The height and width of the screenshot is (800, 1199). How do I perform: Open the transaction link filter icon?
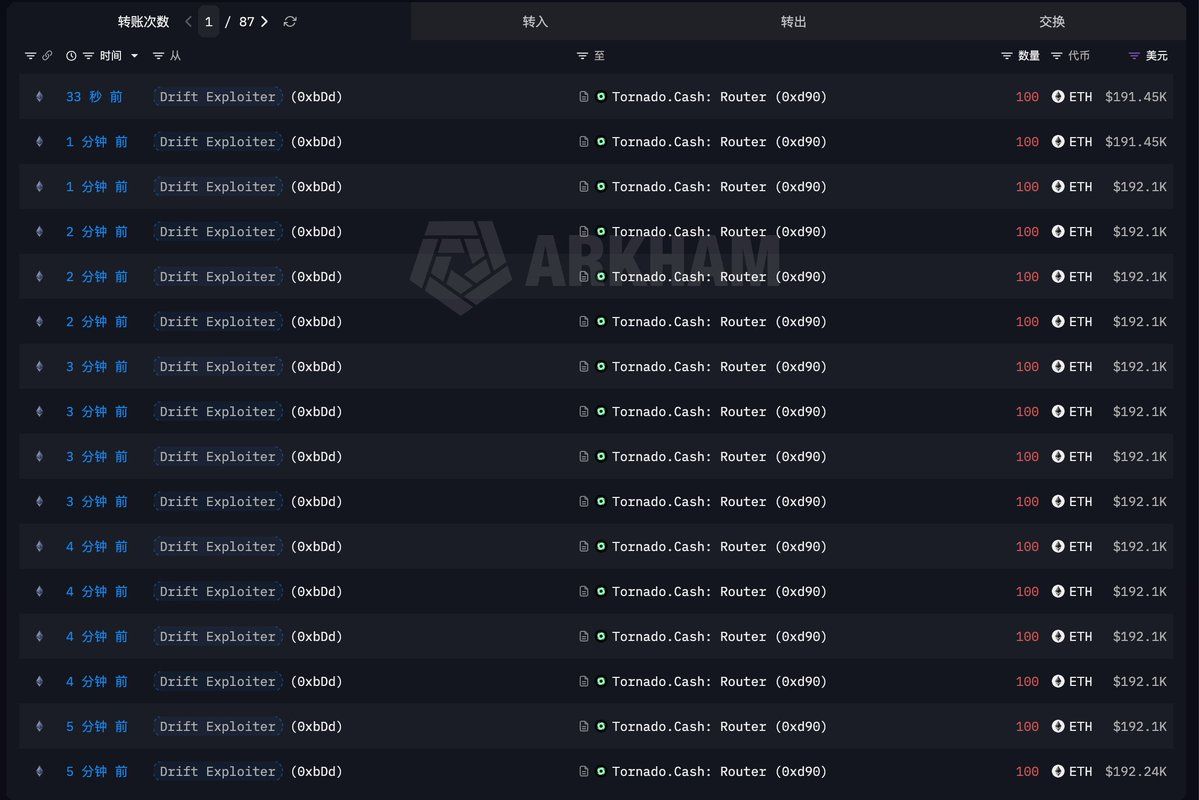(x=31, y=56)
